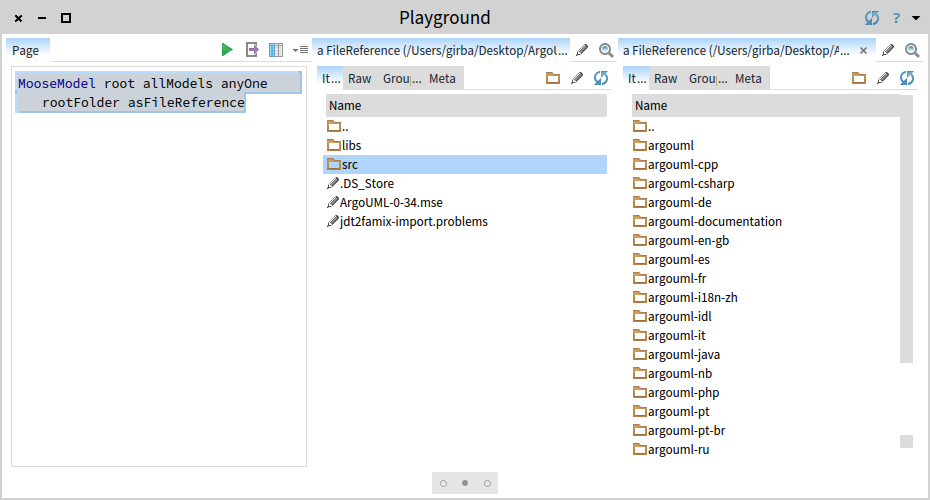930x500 pixels.
Task: Click pencil icon in right pane title bar
Action: coord(888,50)
